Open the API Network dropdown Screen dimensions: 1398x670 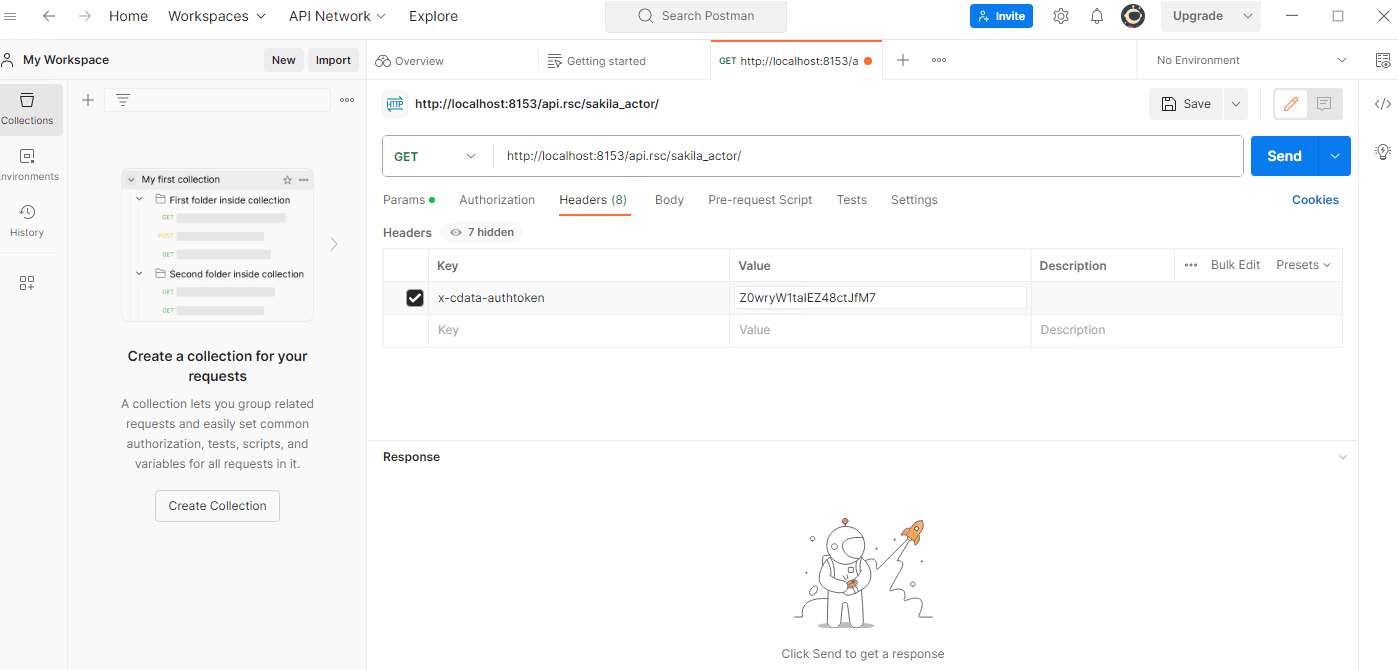tap(337, 16)
